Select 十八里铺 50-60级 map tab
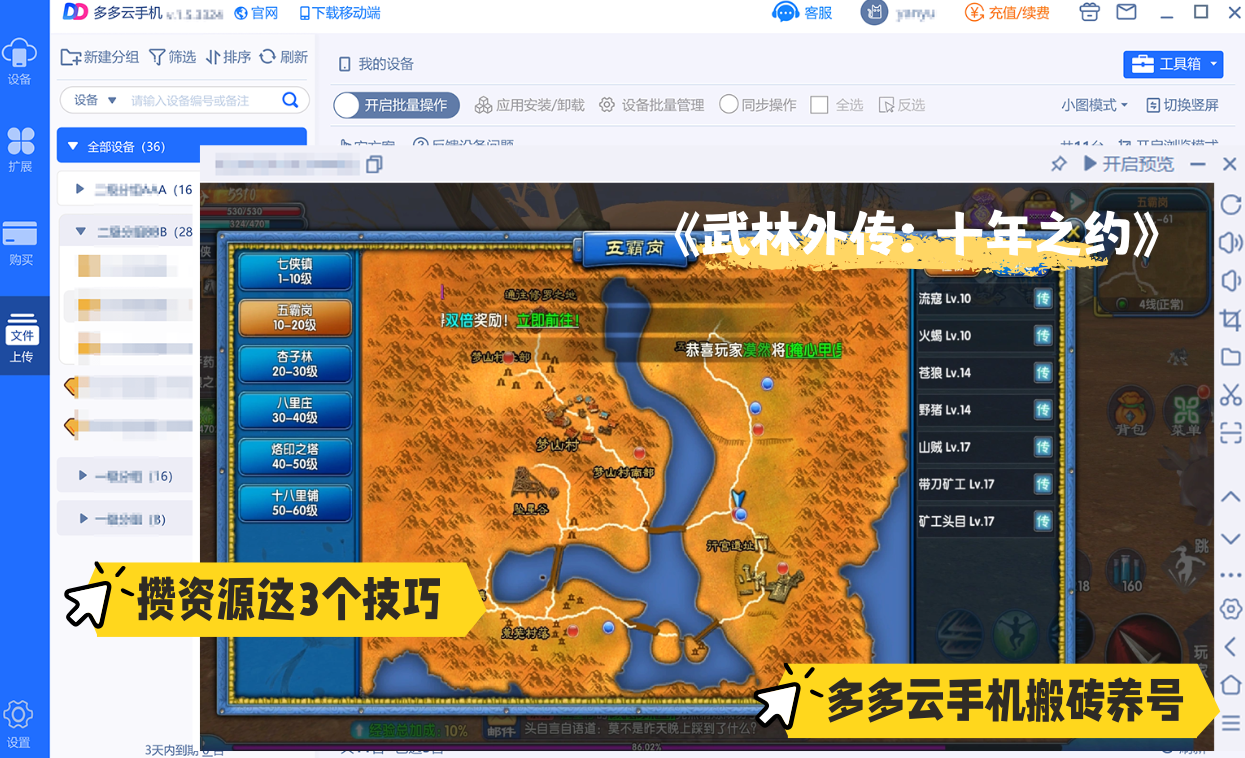 tap(296, 502)
